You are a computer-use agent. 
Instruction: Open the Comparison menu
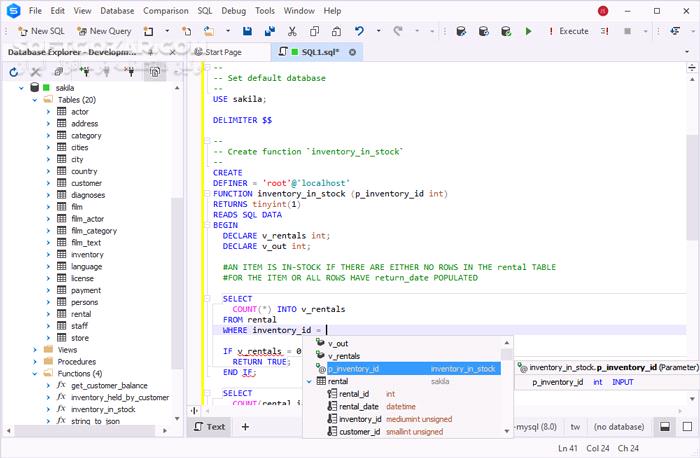(x=166, y=11)
